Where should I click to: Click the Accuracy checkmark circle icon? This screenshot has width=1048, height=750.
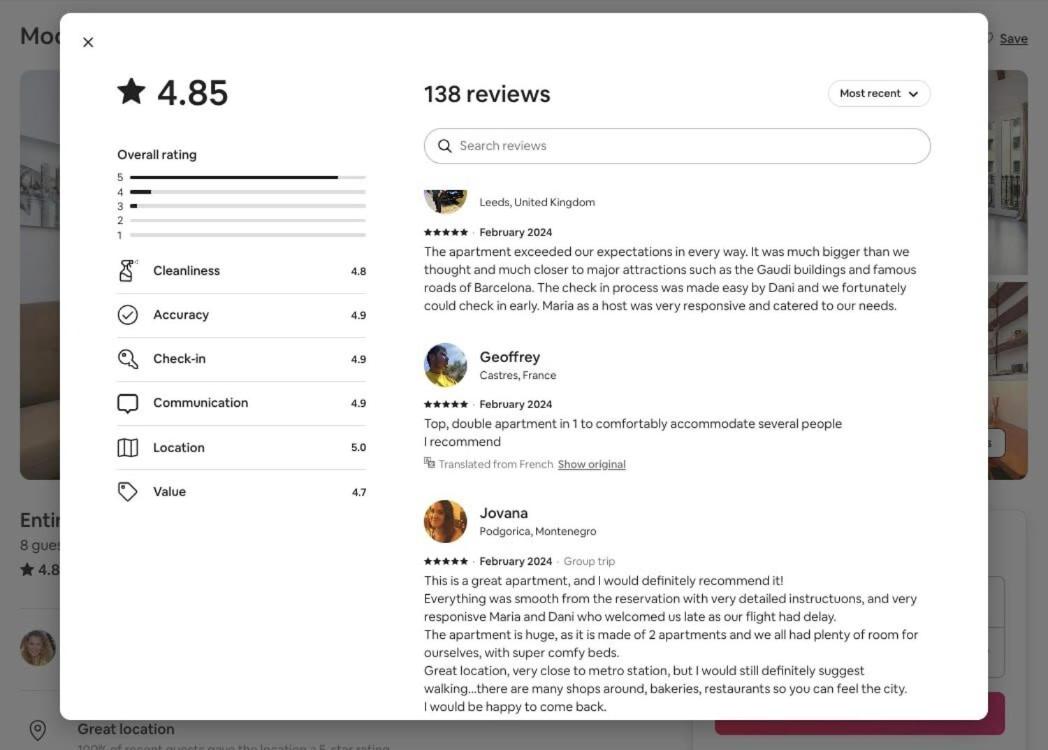tap(128, 315)
